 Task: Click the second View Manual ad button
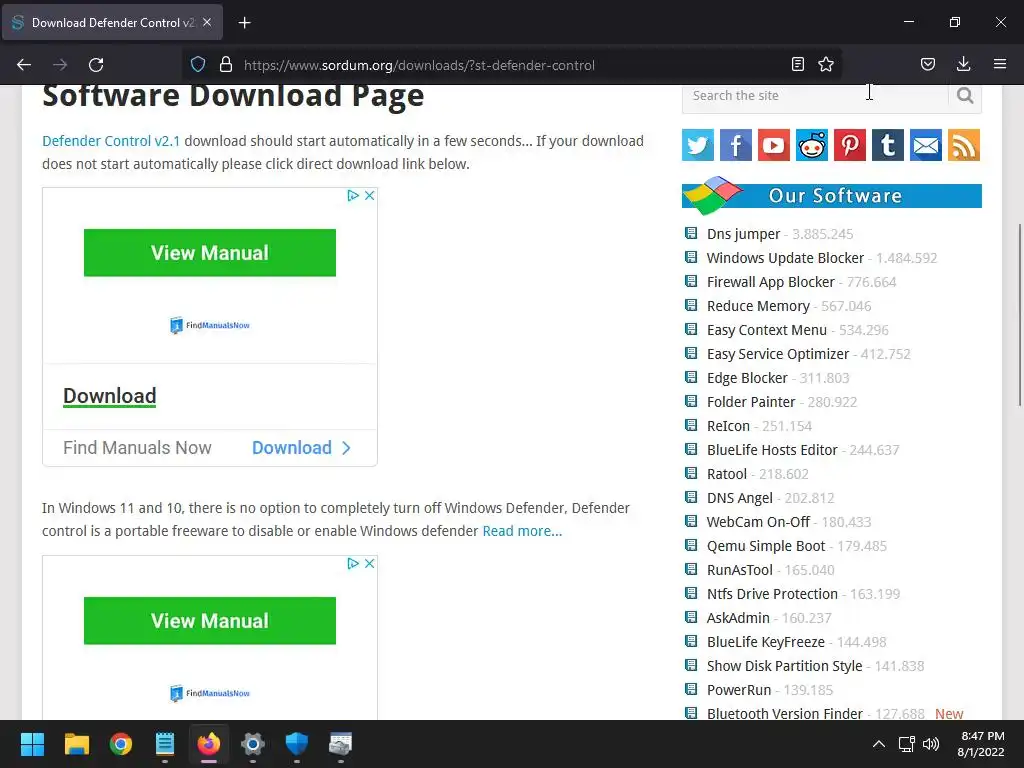[210, 620]
